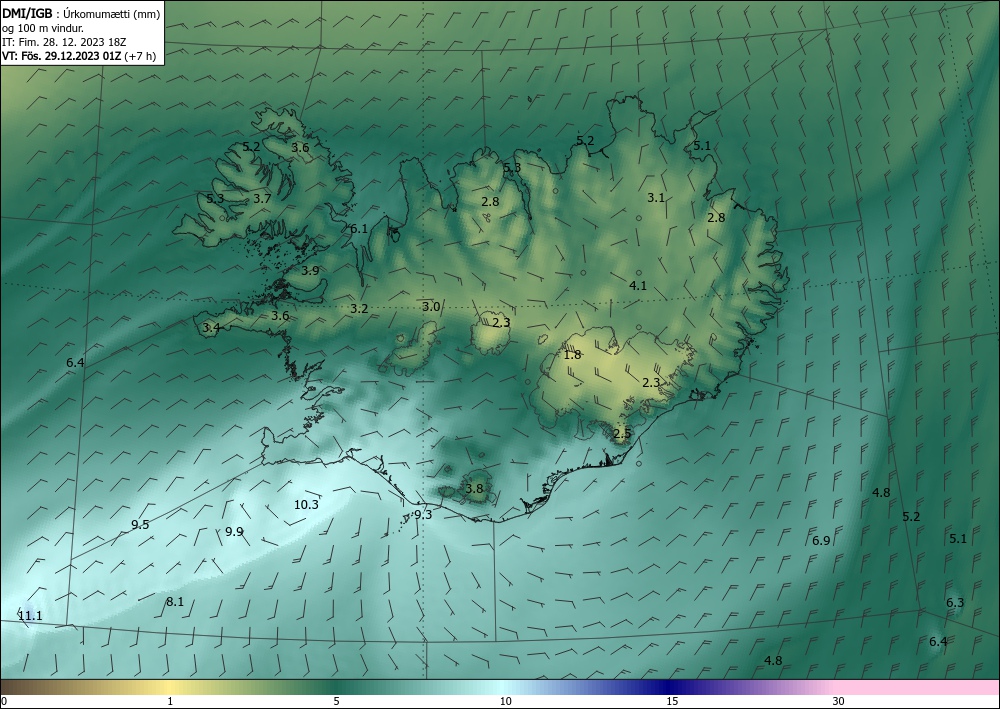1000x709 pixels.
Task: Click the 10.3 value label
Action: [306, 504]
